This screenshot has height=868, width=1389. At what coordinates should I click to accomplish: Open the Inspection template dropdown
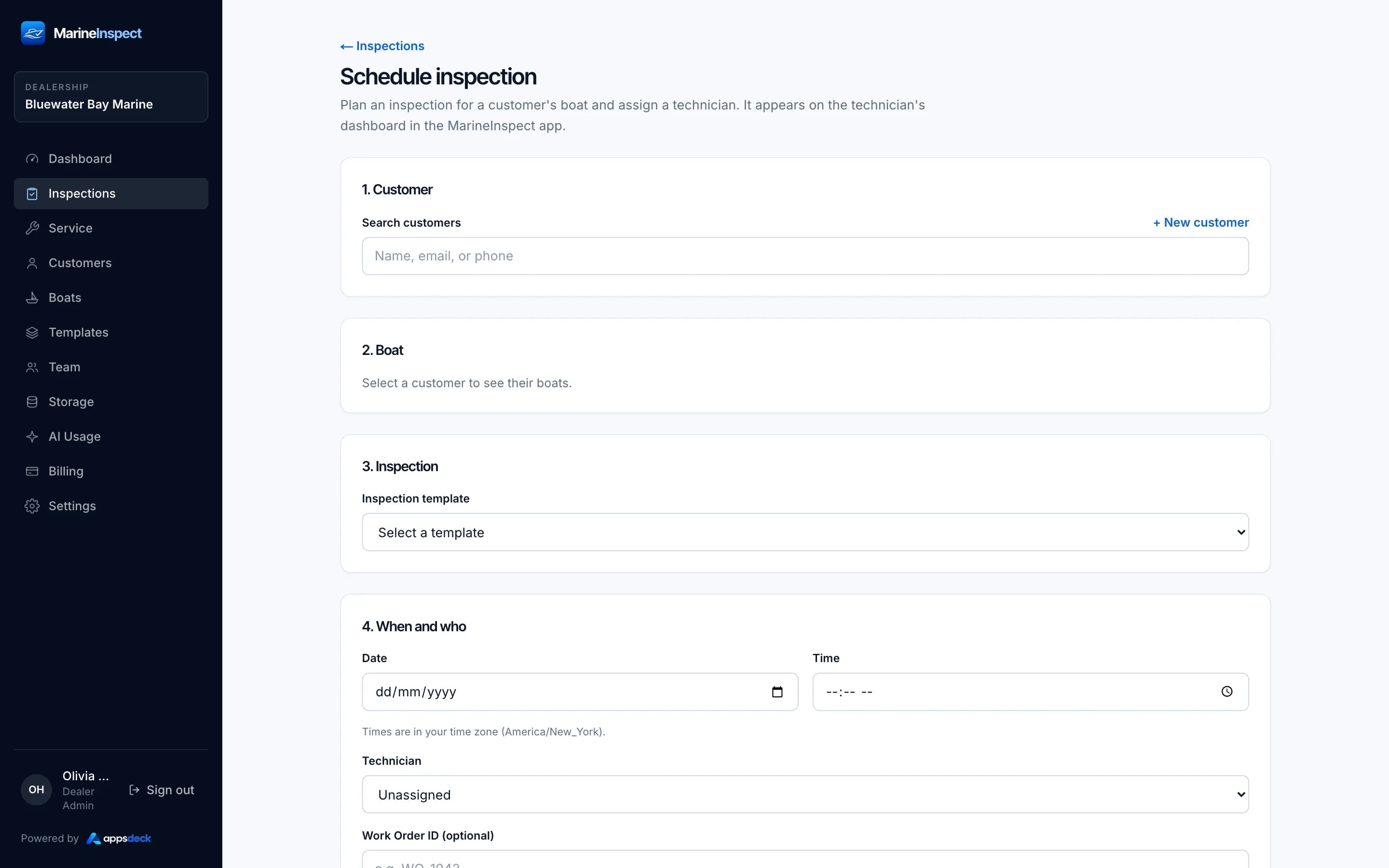click(804, 532)
